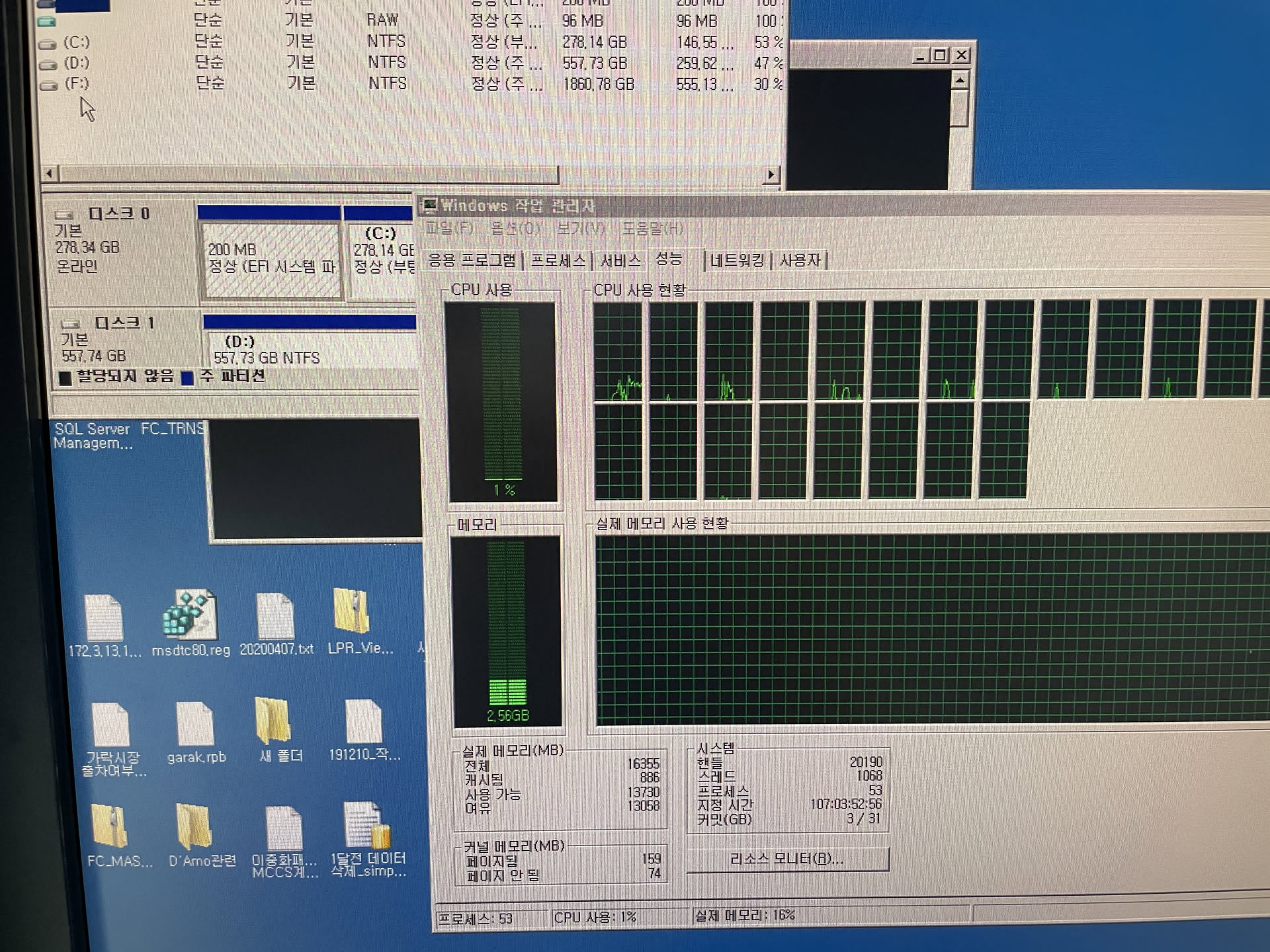Open the msdtc80.reg desktop file

point(190,617)
